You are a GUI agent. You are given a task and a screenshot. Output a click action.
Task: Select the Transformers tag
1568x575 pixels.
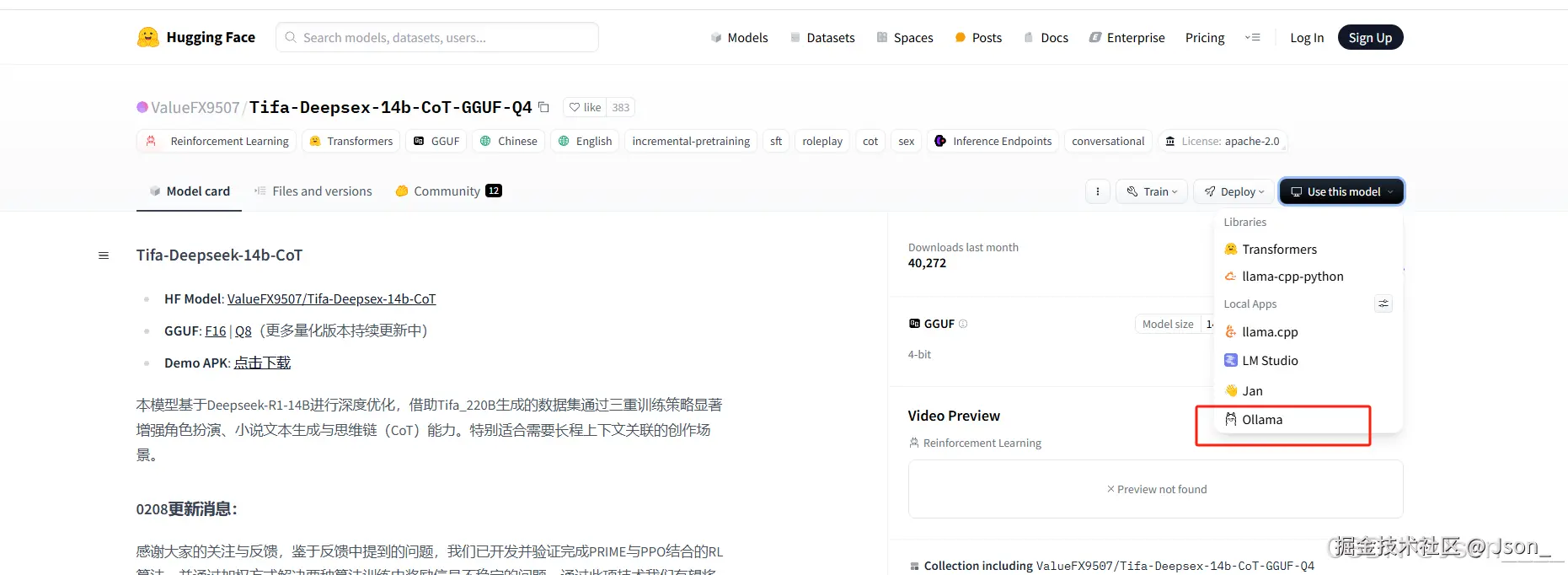coord(351,141)
